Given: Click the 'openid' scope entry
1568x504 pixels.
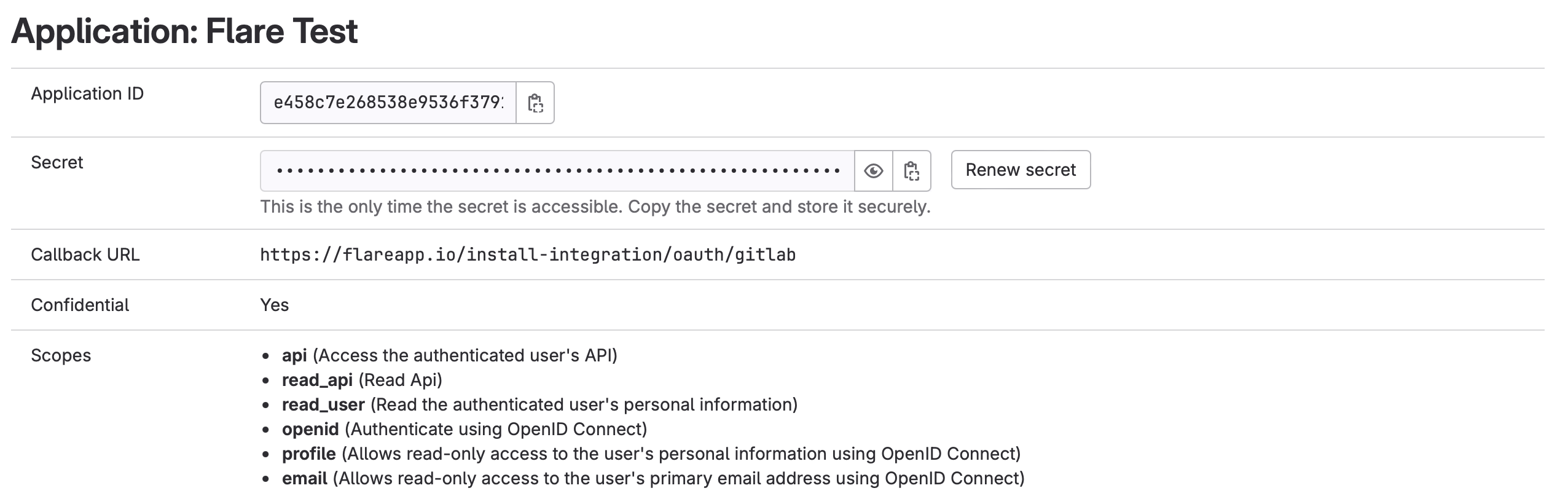Looking at the screenshot, I should coord(465,429).
